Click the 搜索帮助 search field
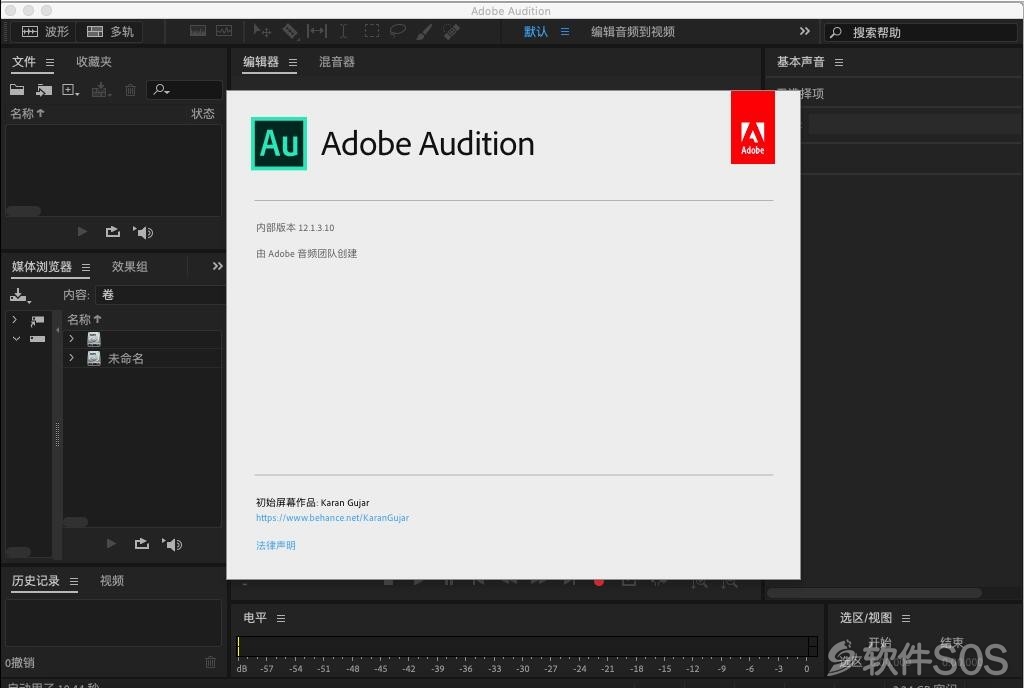 921,32
